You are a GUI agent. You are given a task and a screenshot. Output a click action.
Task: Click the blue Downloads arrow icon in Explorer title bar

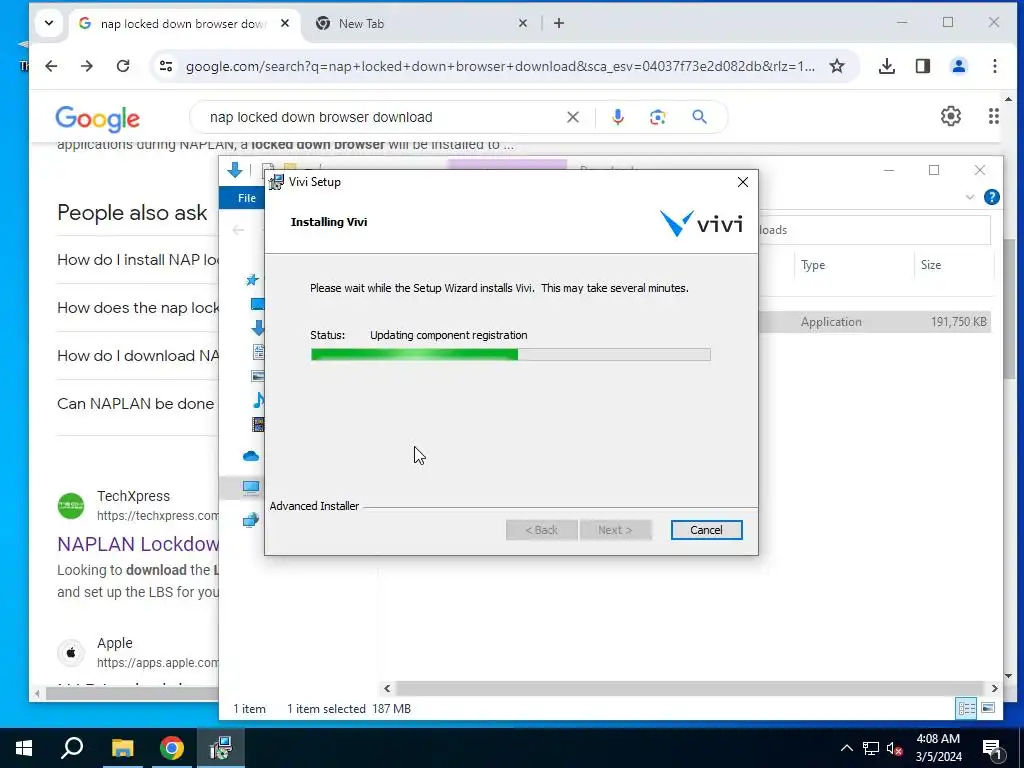click(234, 170)
